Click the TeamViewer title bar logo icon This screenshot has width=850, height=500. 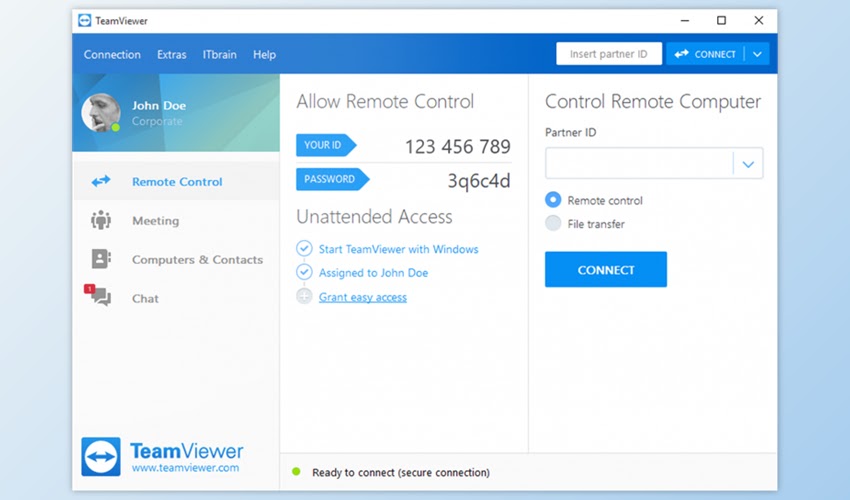pyautogui.click(x=85, y=21)
